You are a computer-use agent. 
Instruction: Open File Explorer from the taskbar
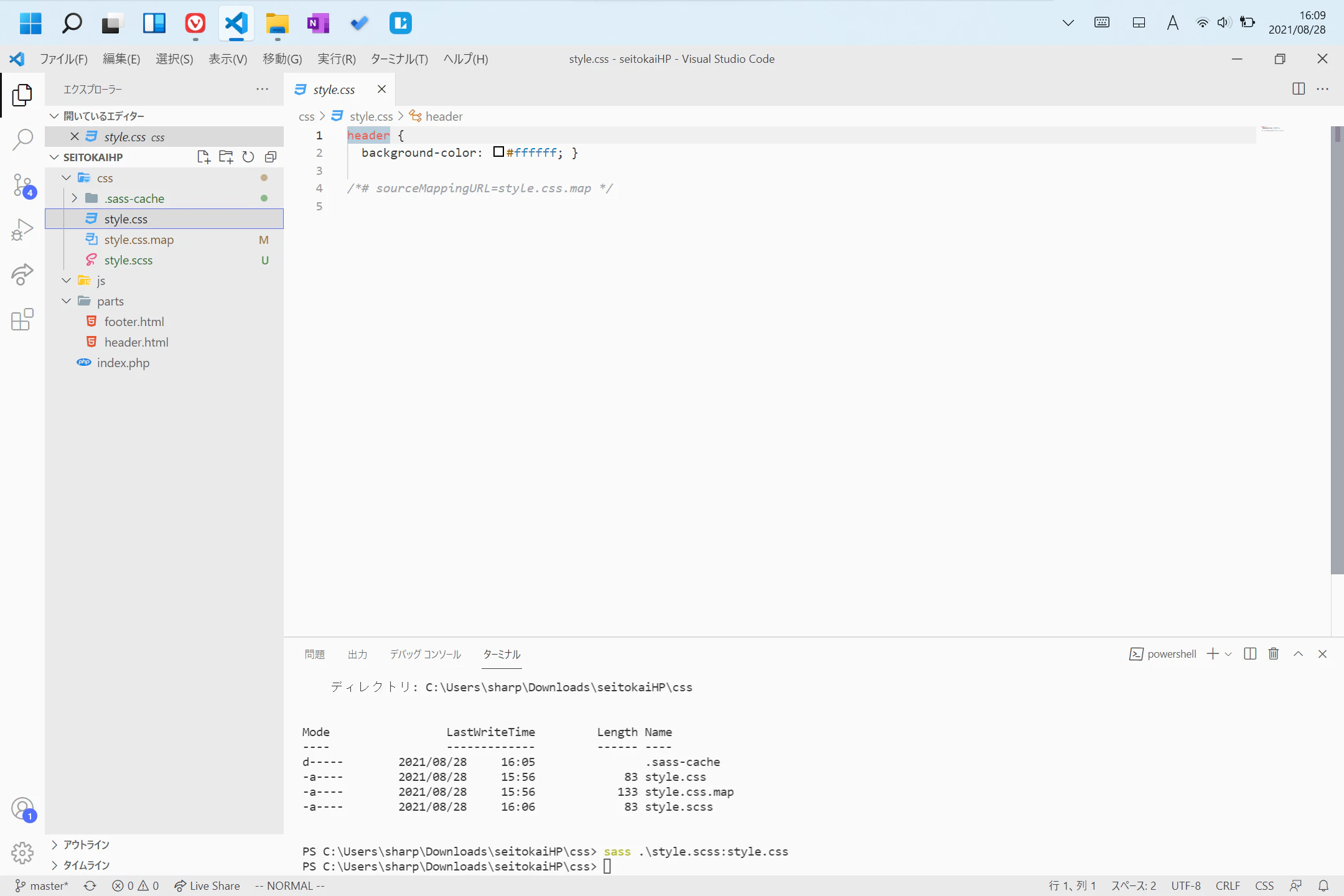point(277,23)
